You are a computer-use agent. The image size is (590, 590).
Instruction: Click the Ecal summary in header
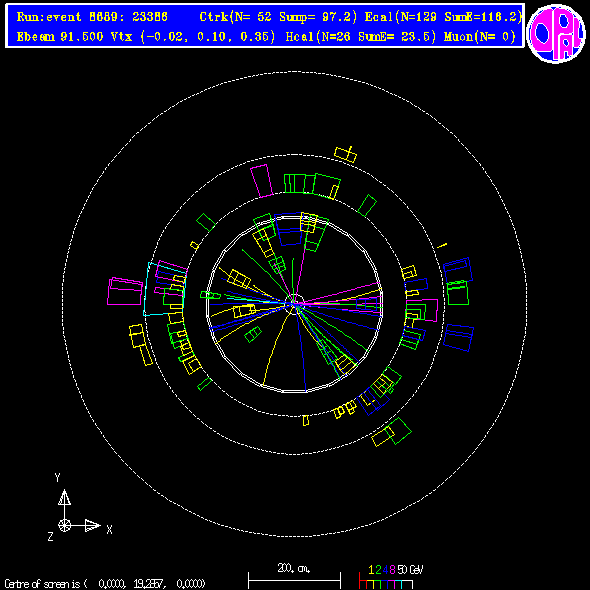[444, 17]
